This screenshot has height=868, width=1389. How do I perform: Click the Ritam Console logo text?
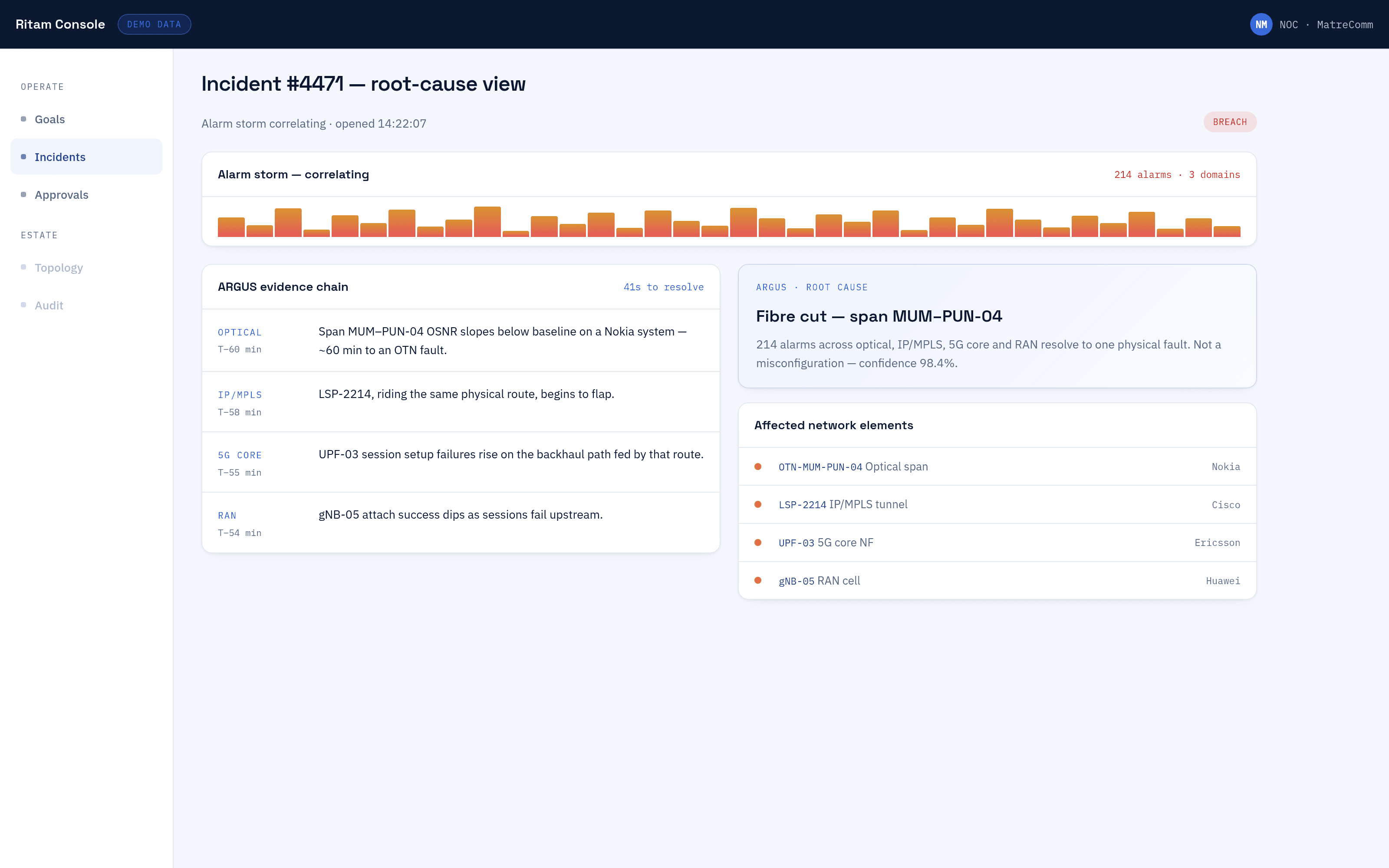tap(60, 24)
